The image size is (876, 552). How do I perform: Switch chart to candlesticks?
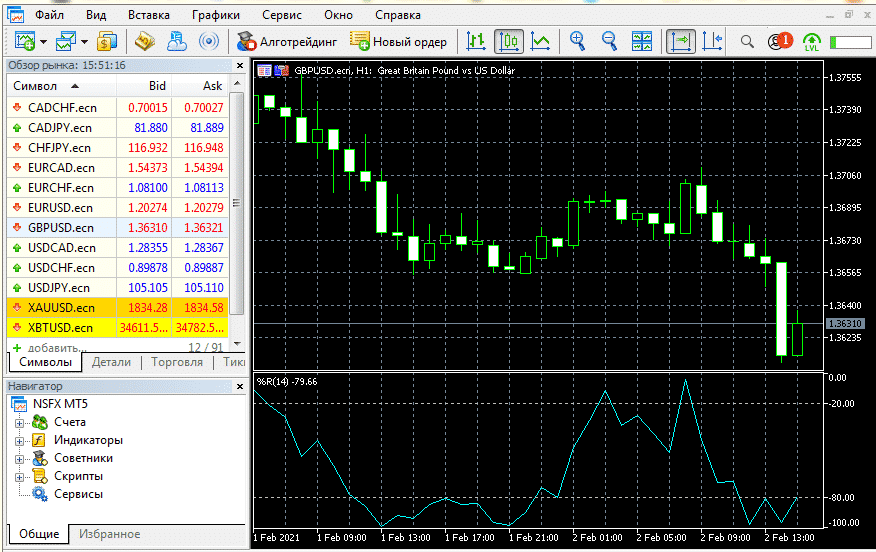(x=508, y=41)
